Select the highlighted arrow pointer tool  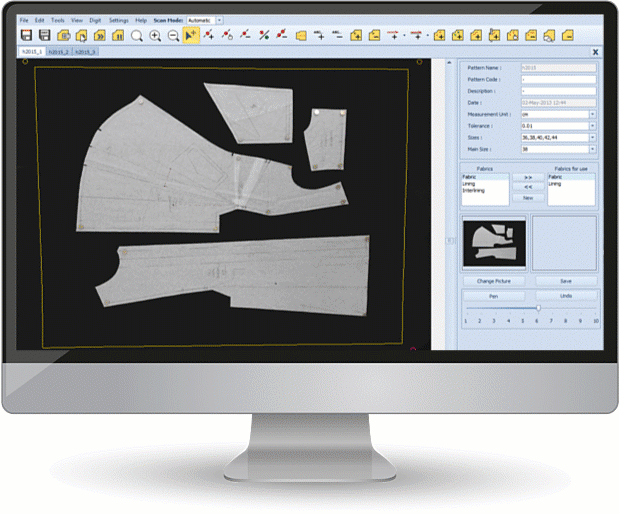190,35
